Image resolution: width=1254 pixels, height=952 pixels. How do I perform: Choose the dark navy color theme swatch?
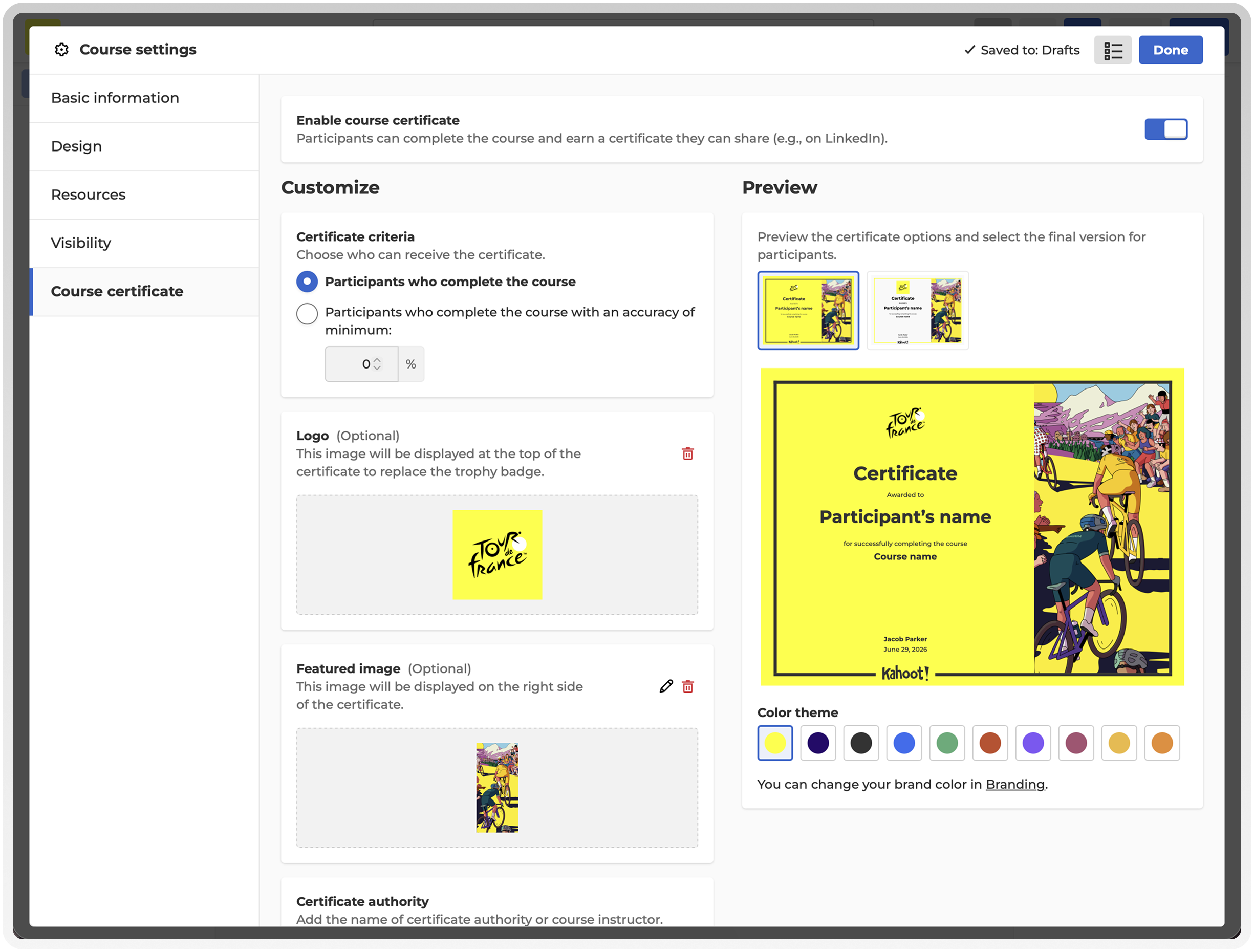818,743
